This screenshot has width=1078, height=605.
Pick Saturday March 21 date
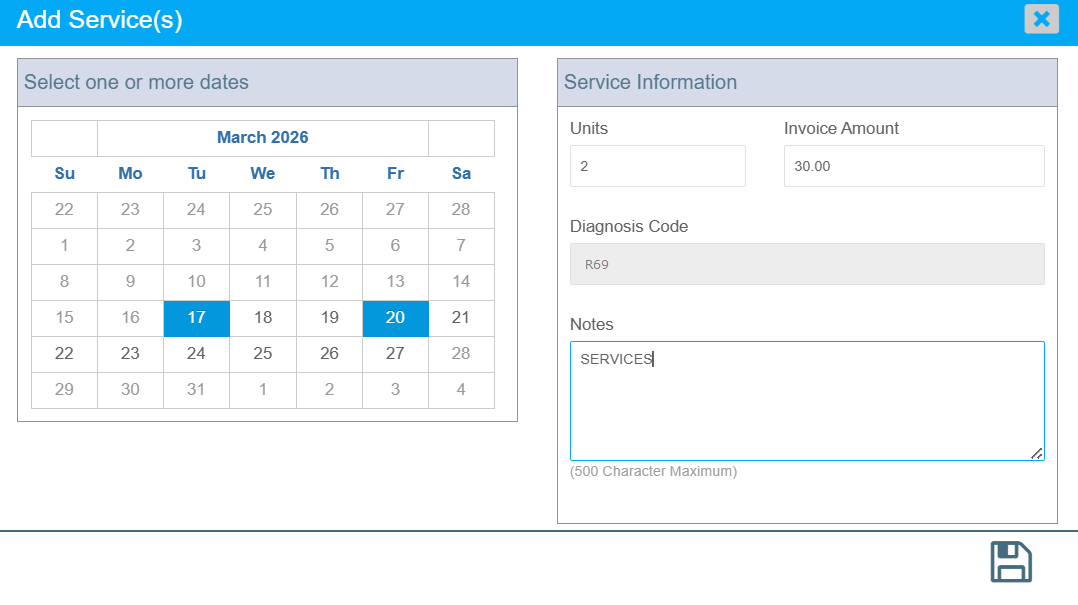coord(461,318)
